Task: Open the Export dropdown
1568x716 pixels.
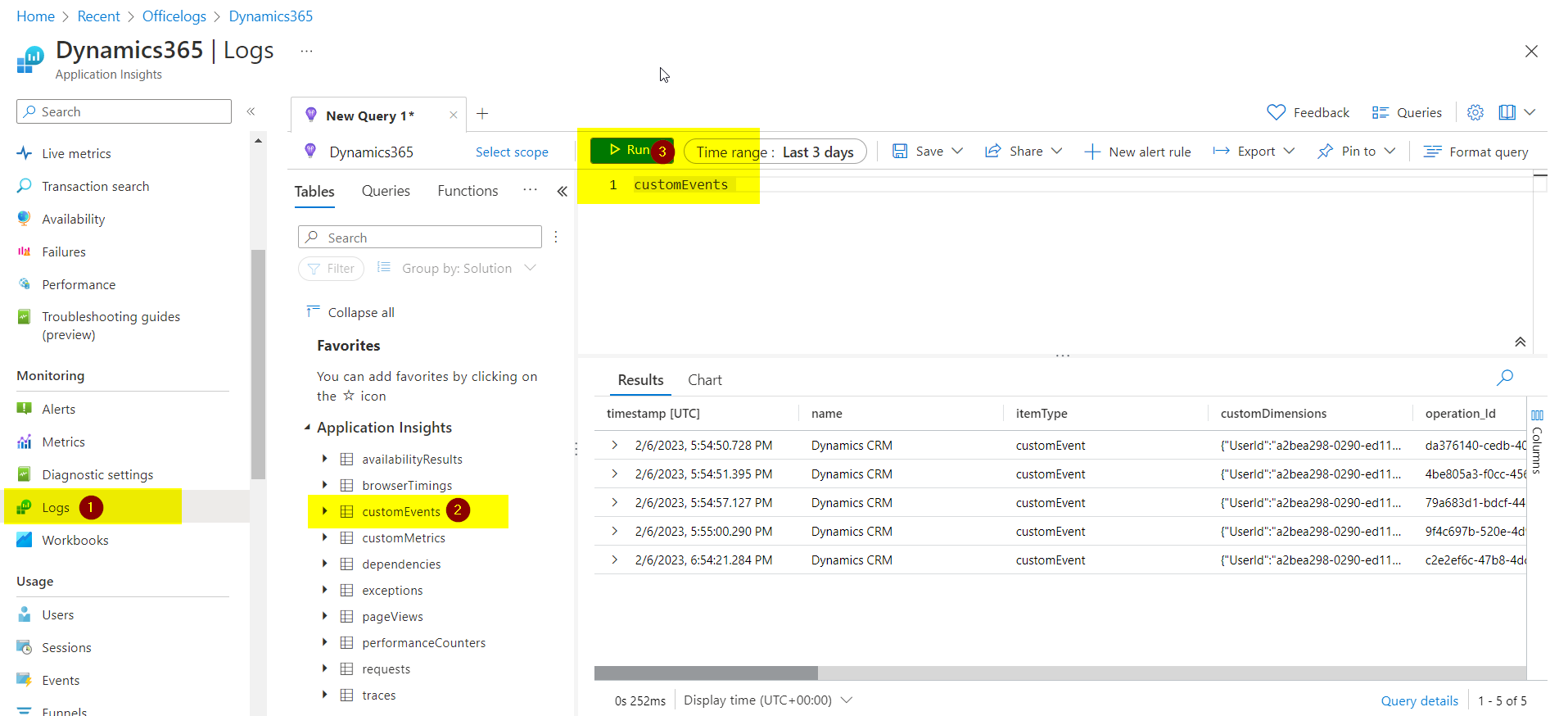Action: (x=1254, y=152)
